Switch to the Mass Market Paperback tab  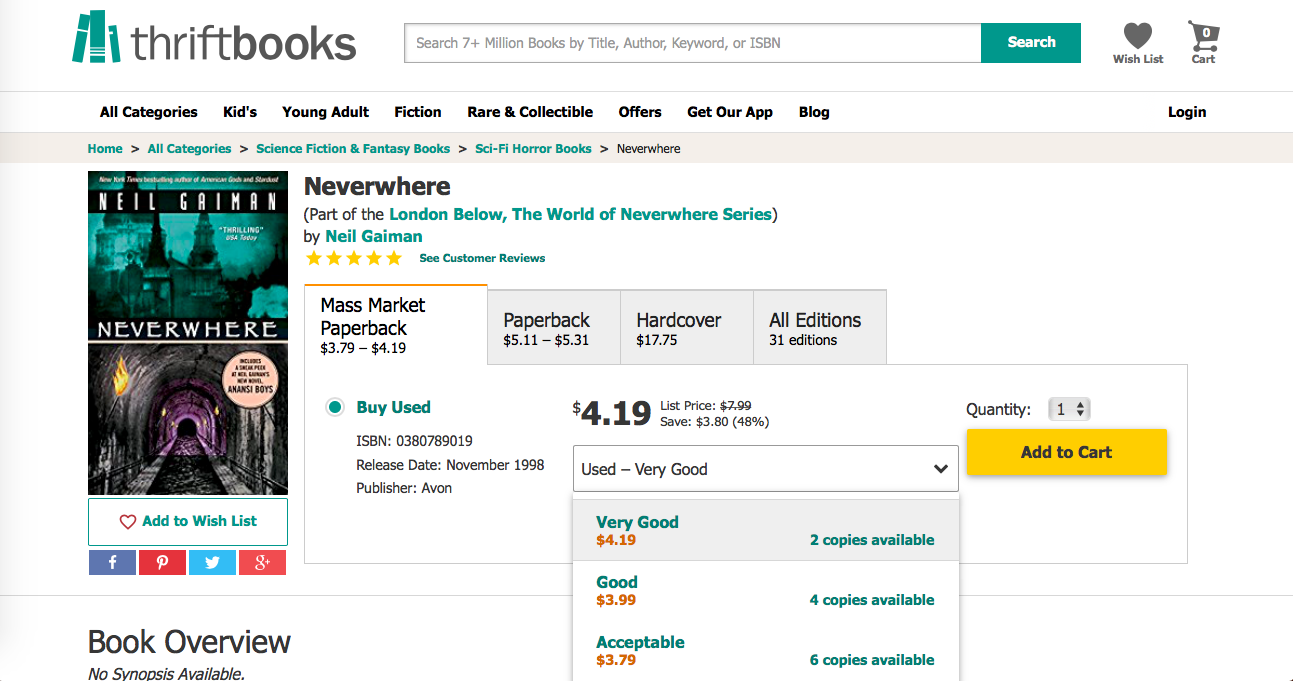tap(396, 325)
